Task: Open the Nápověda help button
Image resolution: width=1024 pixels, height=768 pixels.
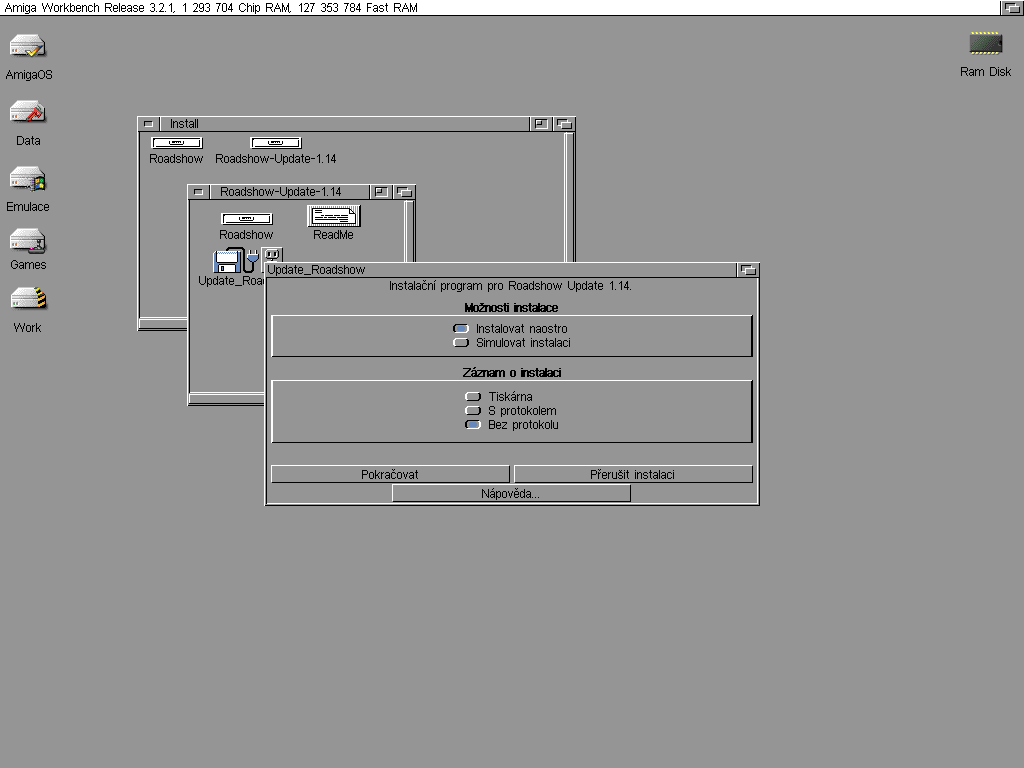Action: point(511,494)
